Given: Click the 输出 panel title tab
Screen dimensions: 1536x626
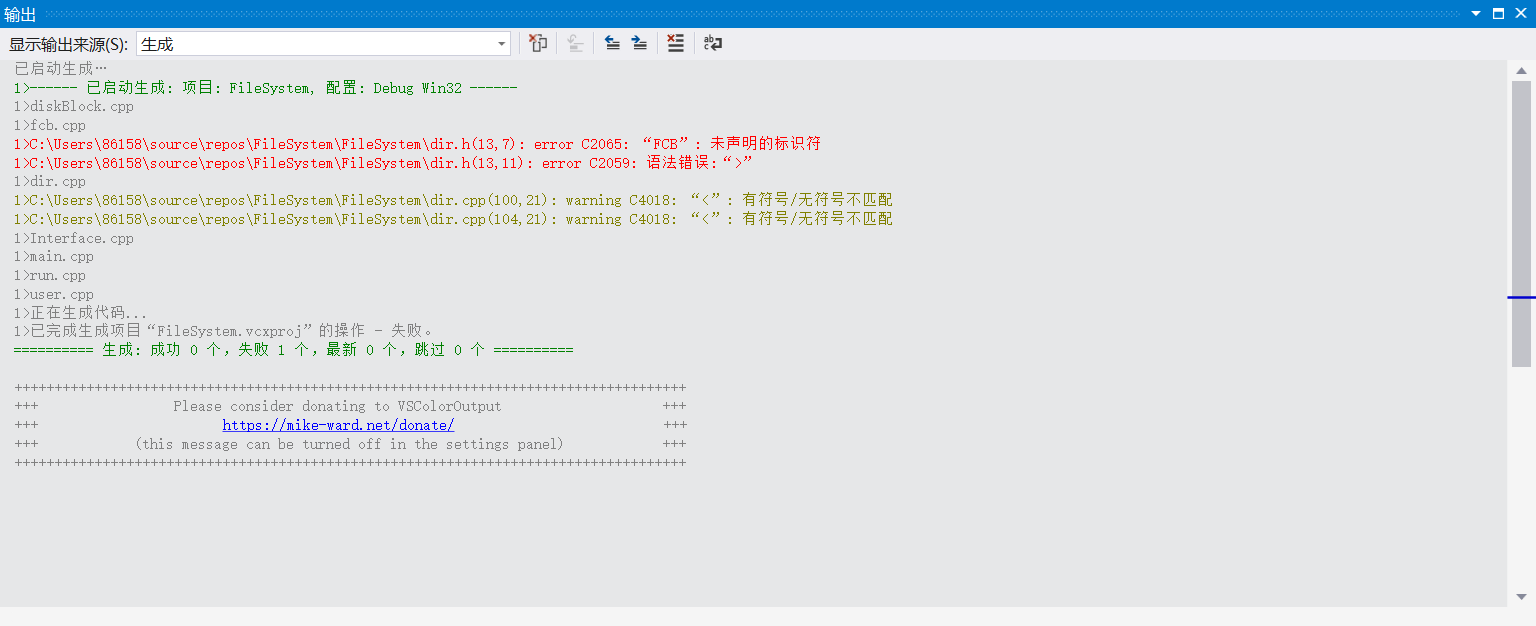Looking at the screenshot, I should click(x=20, y=13).
